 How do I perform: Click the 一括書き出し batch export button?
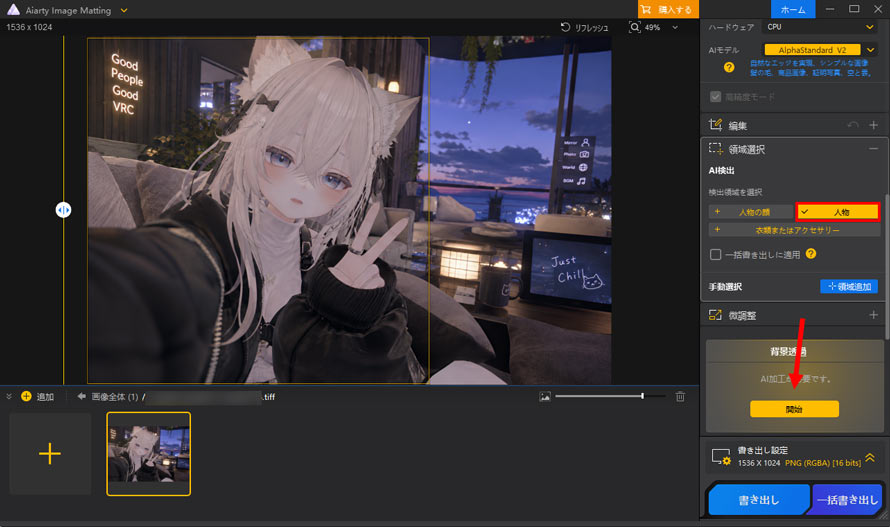click(x=847, y=500)
